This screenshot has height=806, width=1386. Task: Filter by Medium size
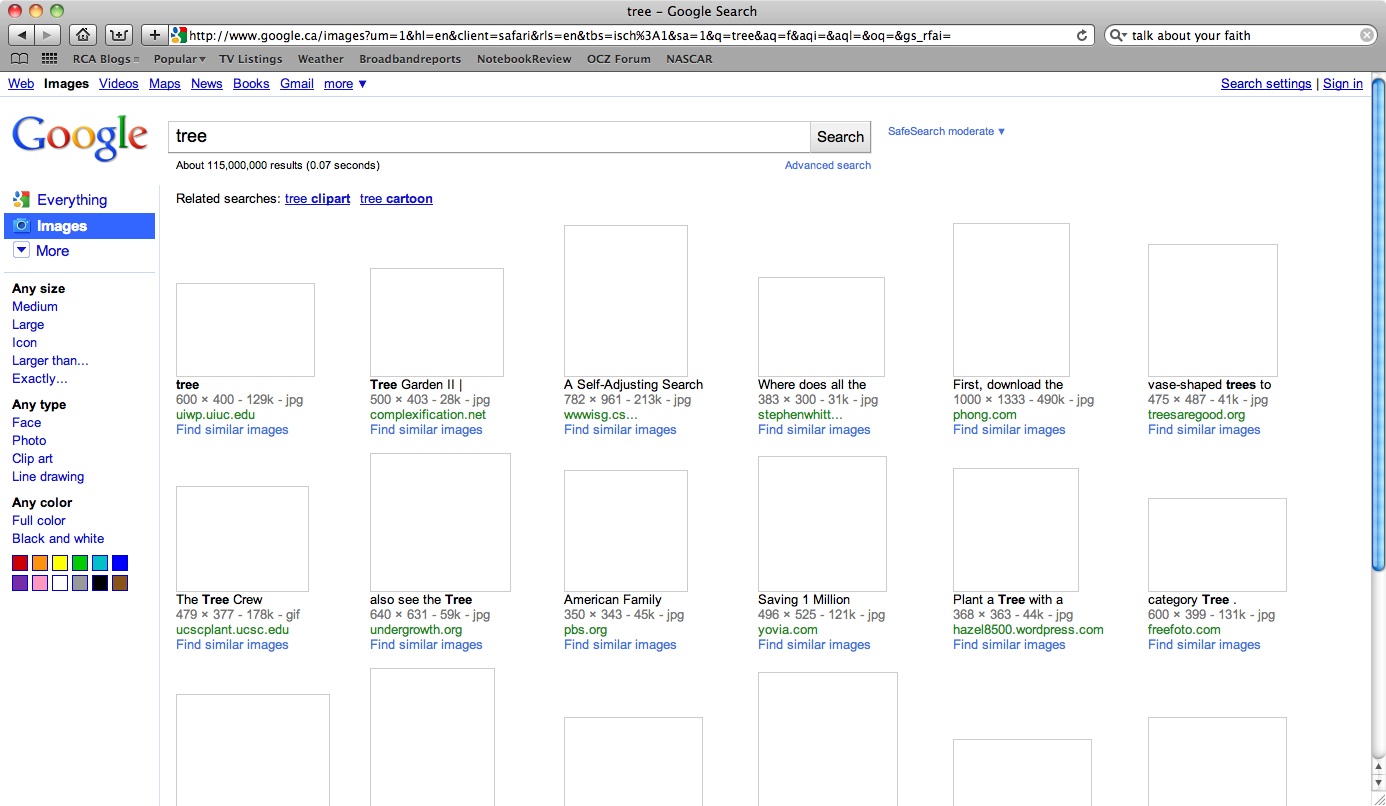(x=35, y=307)
